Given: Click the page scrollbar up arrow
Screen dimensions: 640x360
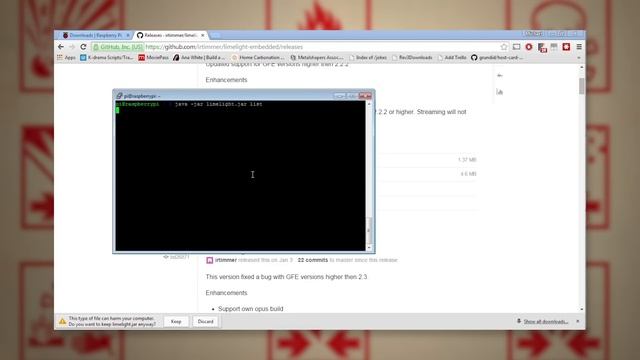Looking at the screenshot, I should 581,67.
